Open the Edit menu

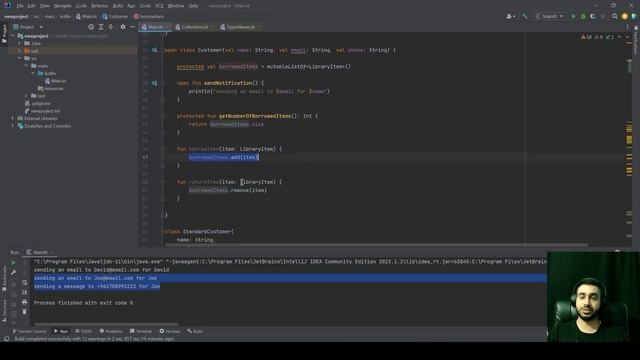point(31,6)
